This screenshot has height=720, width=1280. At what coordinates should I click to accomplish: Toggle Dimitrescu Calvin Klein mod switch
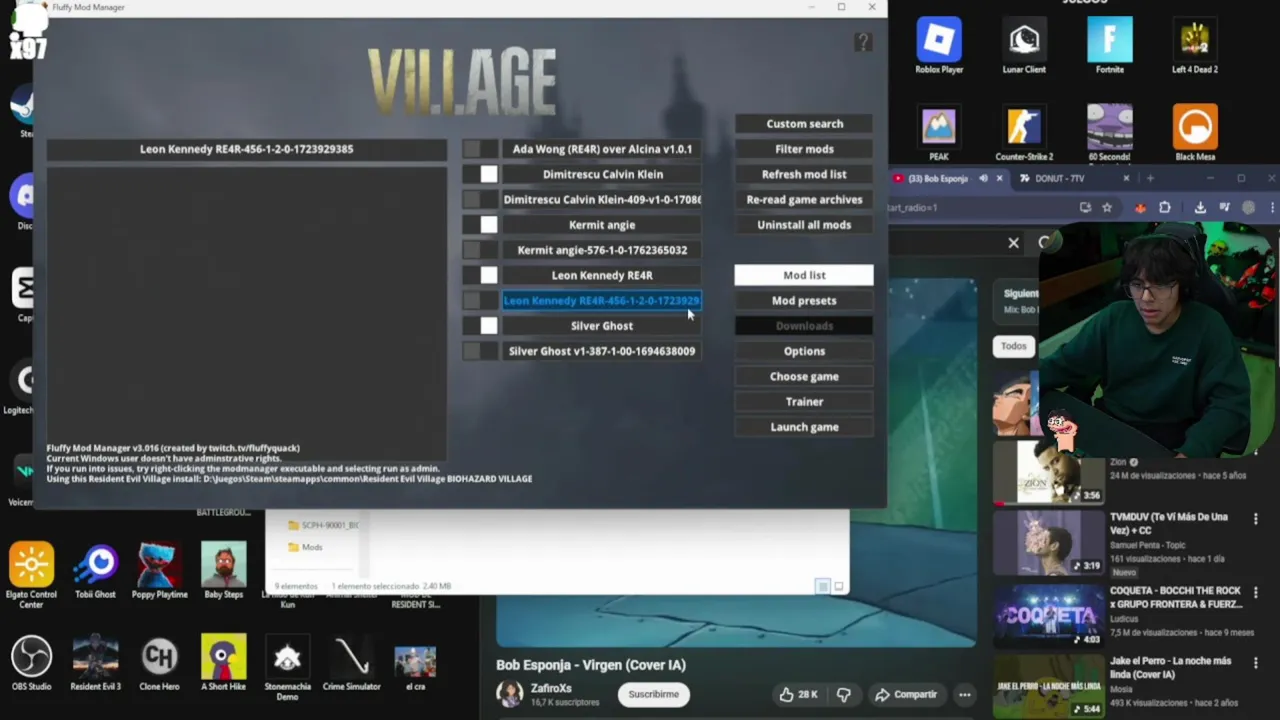click(480, 174)
